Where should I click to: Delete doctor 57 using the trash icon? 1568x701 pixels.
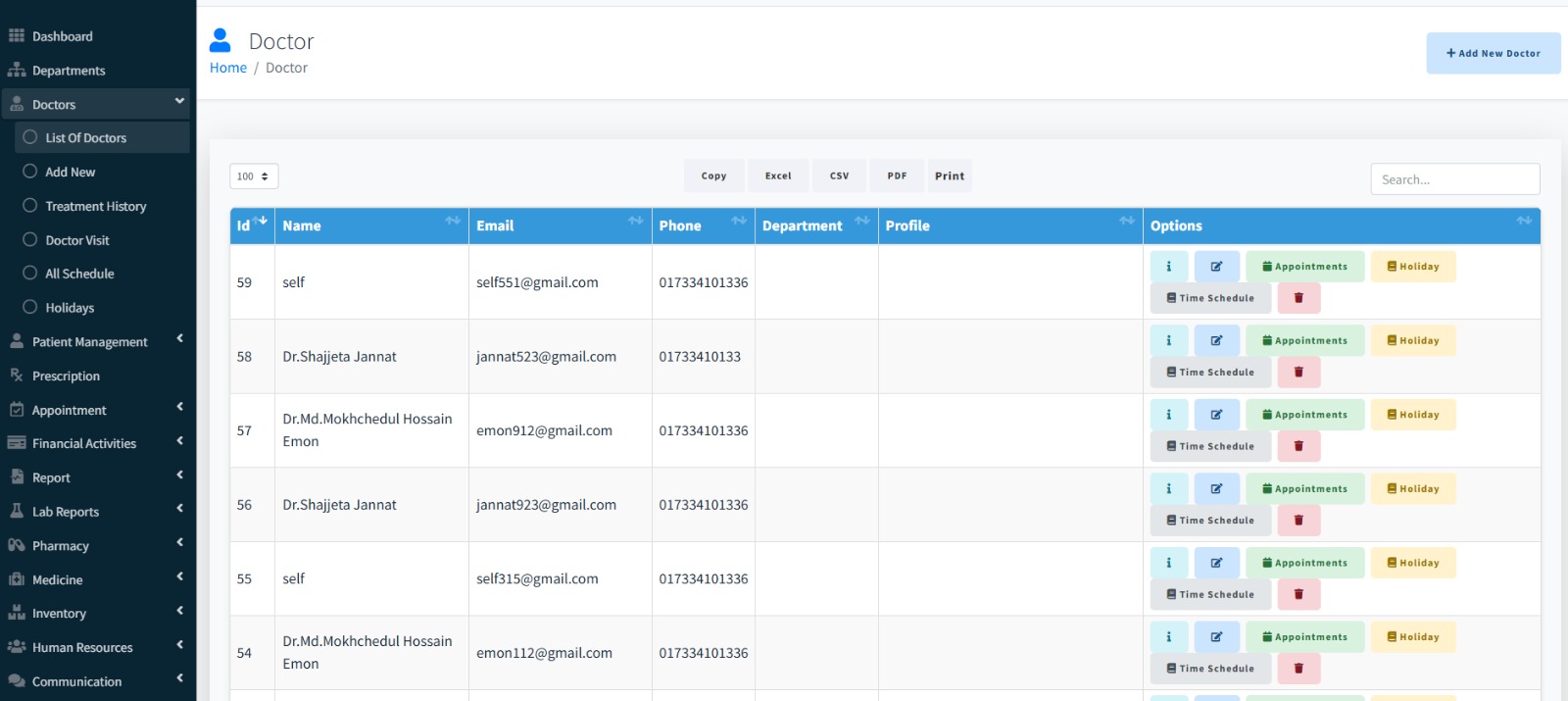pyautogui.click(x=1298, y=446)
